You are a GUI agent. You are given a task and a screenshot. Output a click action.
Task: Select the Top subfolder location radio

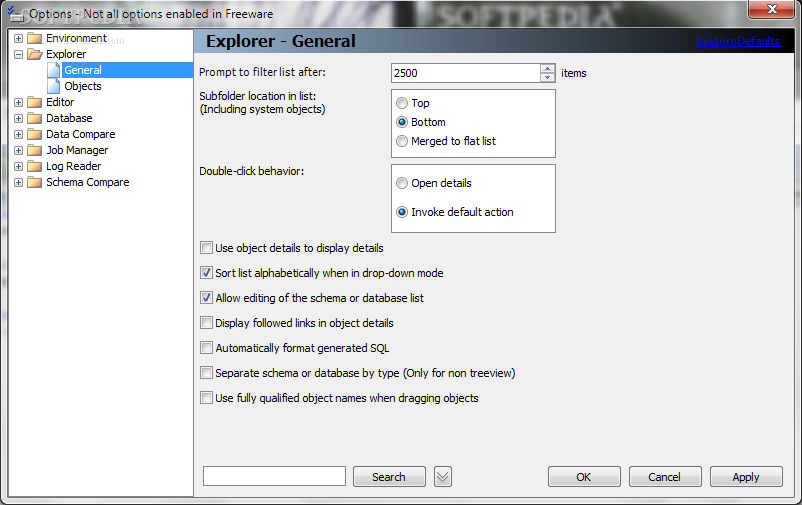(402, 103)
